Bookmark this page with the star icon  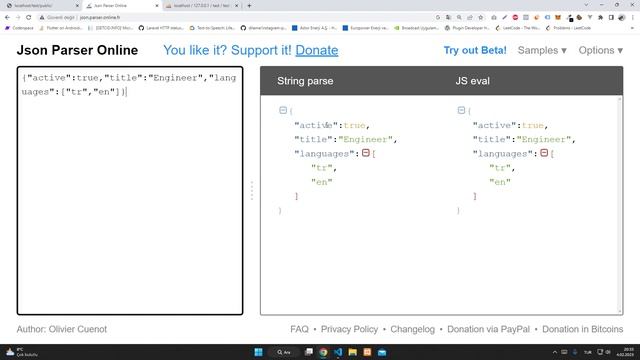480,18
